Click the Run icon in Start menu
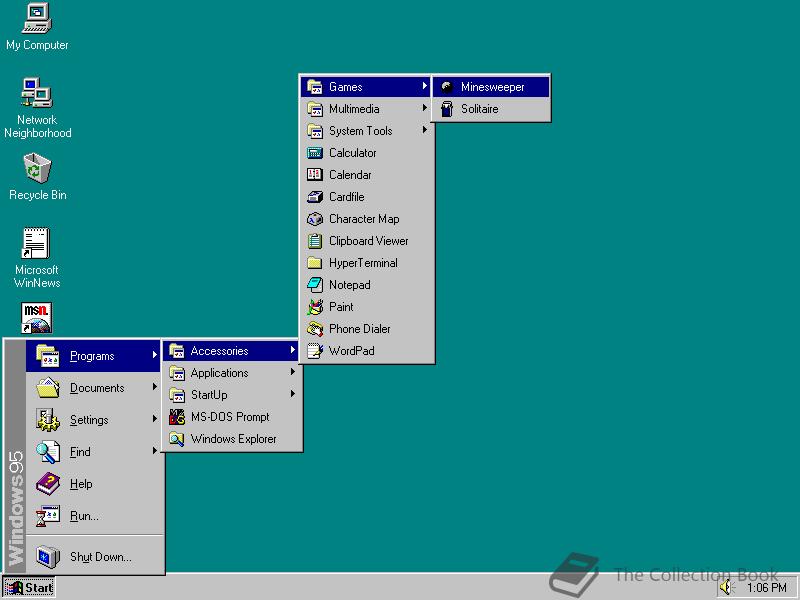Image resolution: width=800 pixels, height=600 pixels. pos(48,516)
